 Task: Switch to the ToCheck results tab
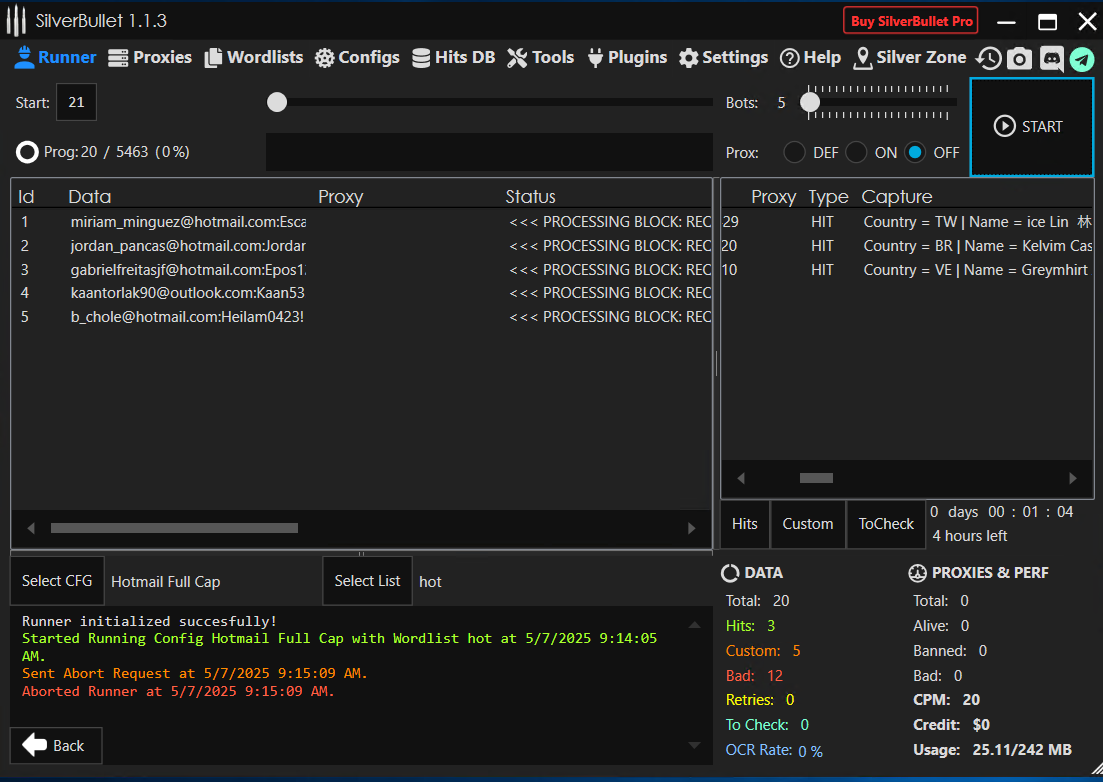(x=886, y=524)
